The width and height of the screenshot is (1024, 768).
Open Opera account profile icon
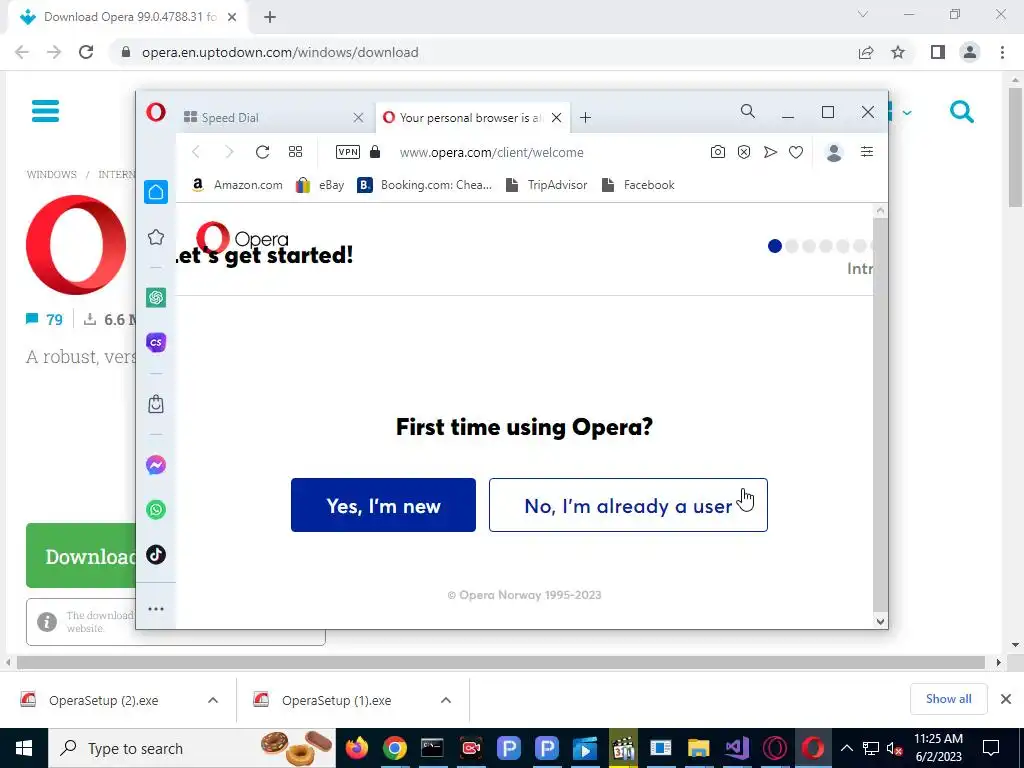click(x=834, y=152)
